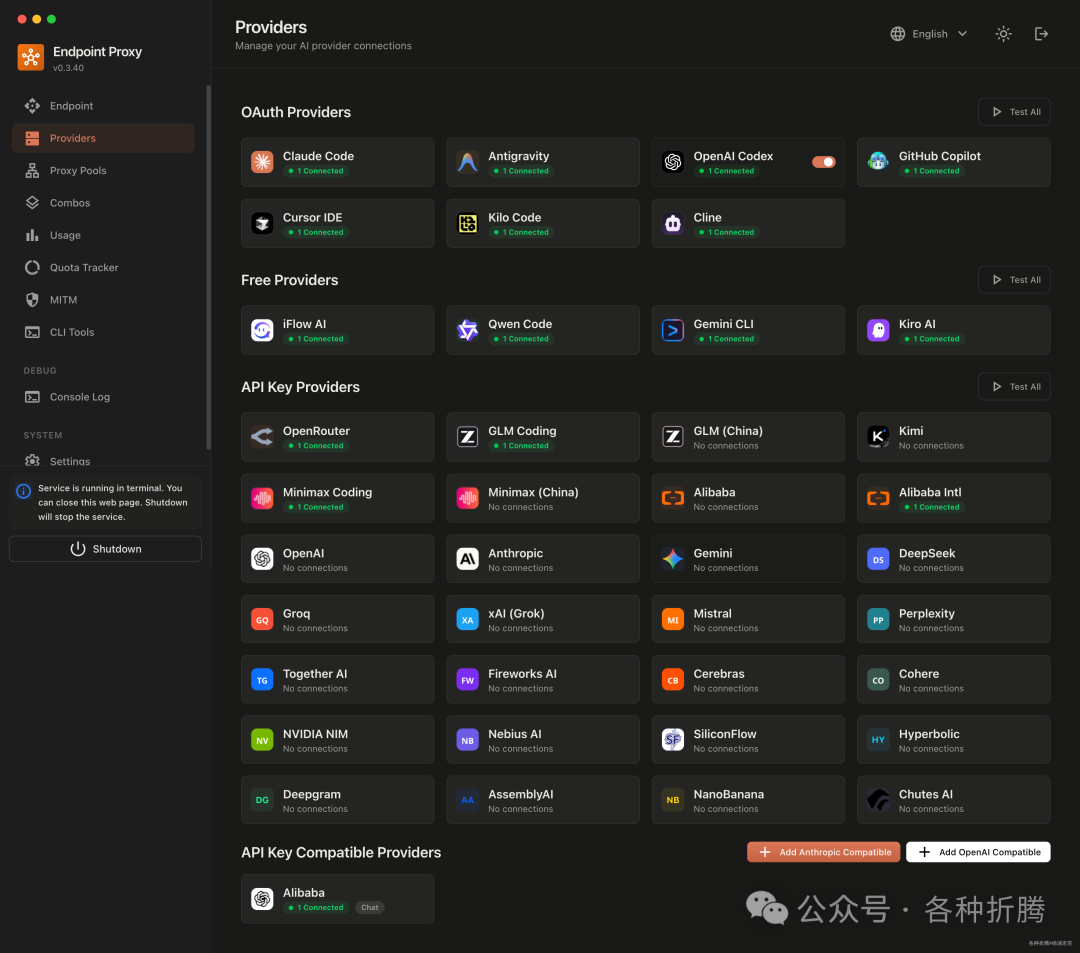Click the sidebar vertical scrollbar

(208, 267)
